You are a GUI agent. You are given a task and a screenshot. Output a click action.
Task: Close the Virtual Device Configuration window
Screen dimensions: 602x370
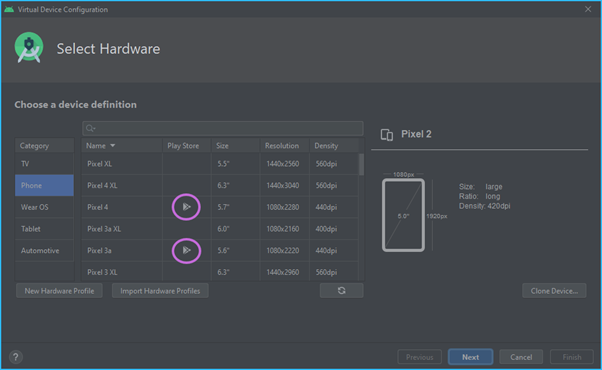pyautogui.click(x=588, y=9)
